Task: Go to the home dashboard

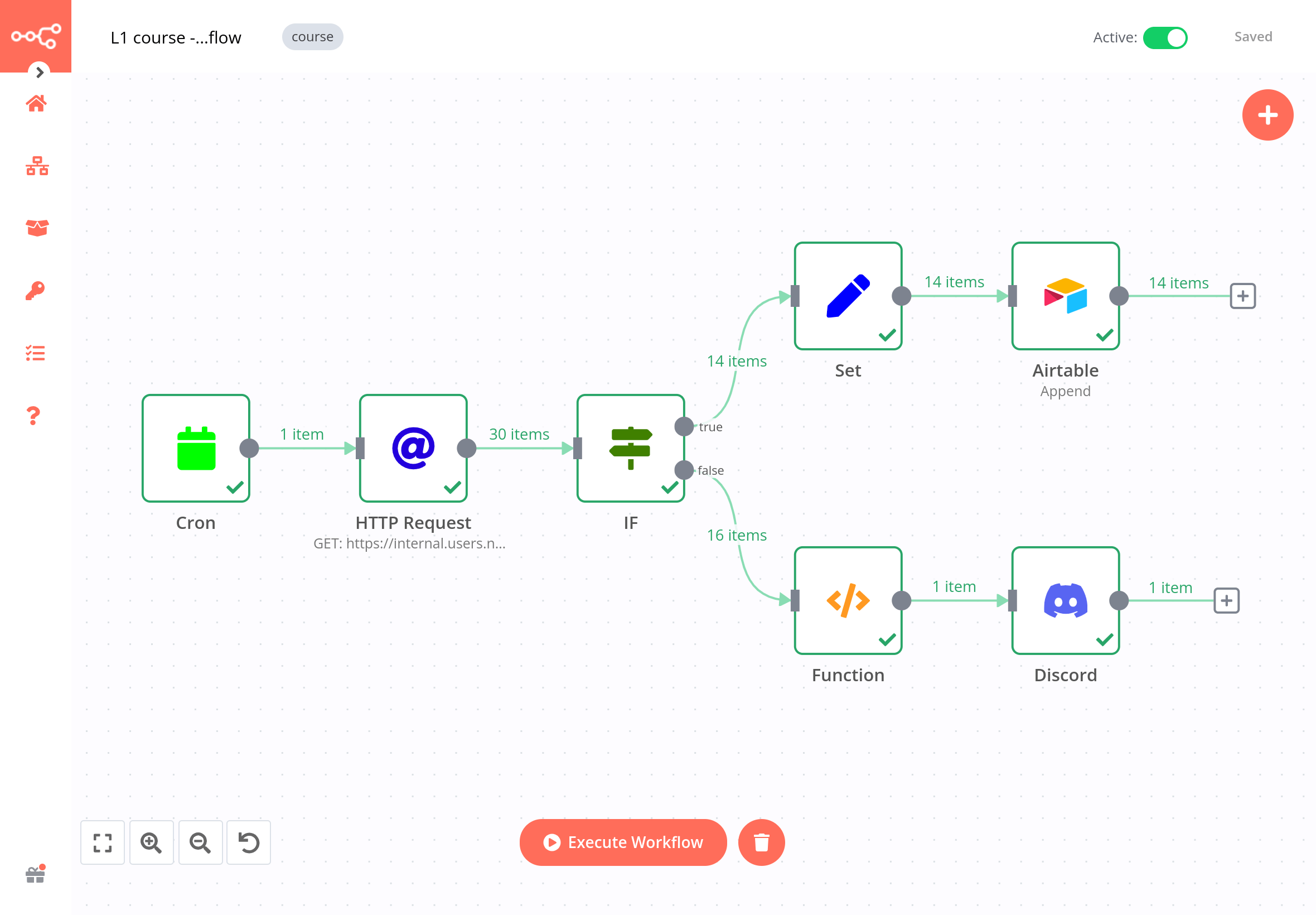Action: [36, 103]
